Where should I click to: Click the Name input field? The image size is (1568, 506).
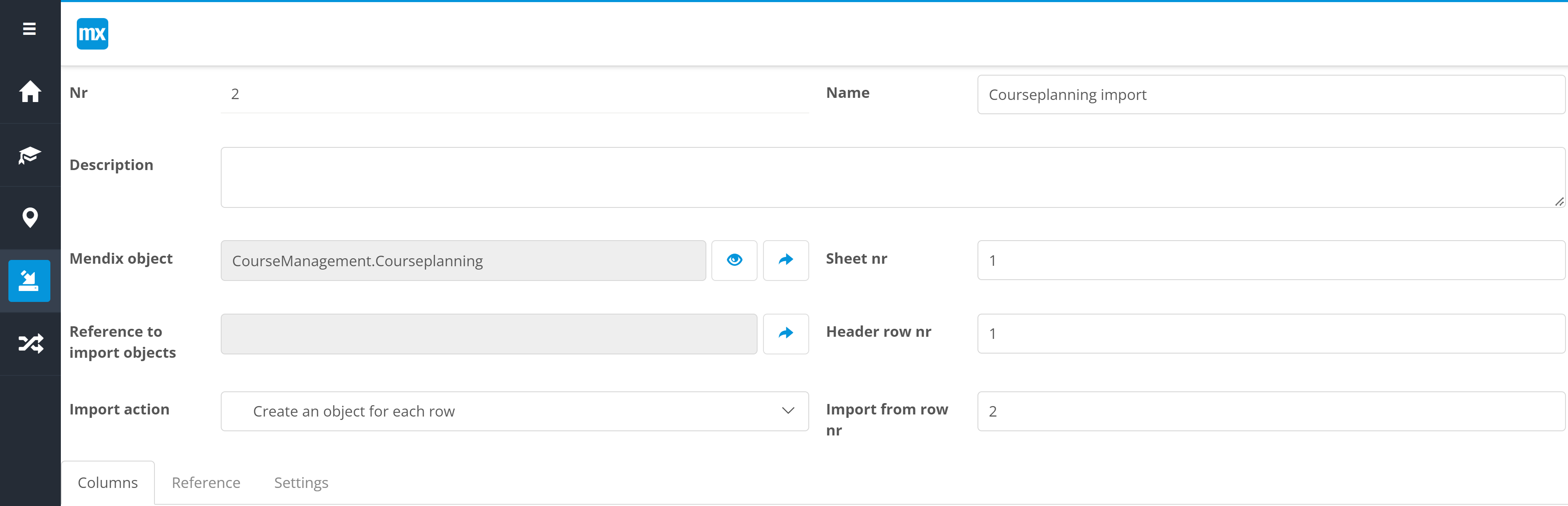[x=1270, y=94]
